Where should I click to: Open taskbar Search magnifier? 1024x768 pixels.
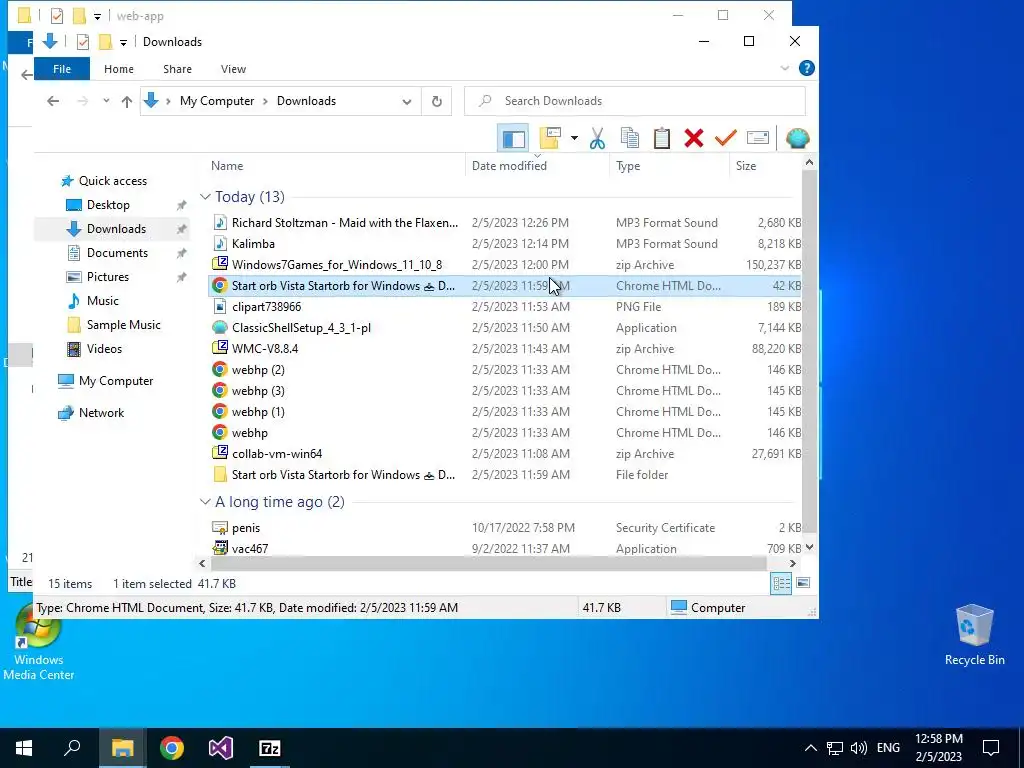tap(72, 748)
